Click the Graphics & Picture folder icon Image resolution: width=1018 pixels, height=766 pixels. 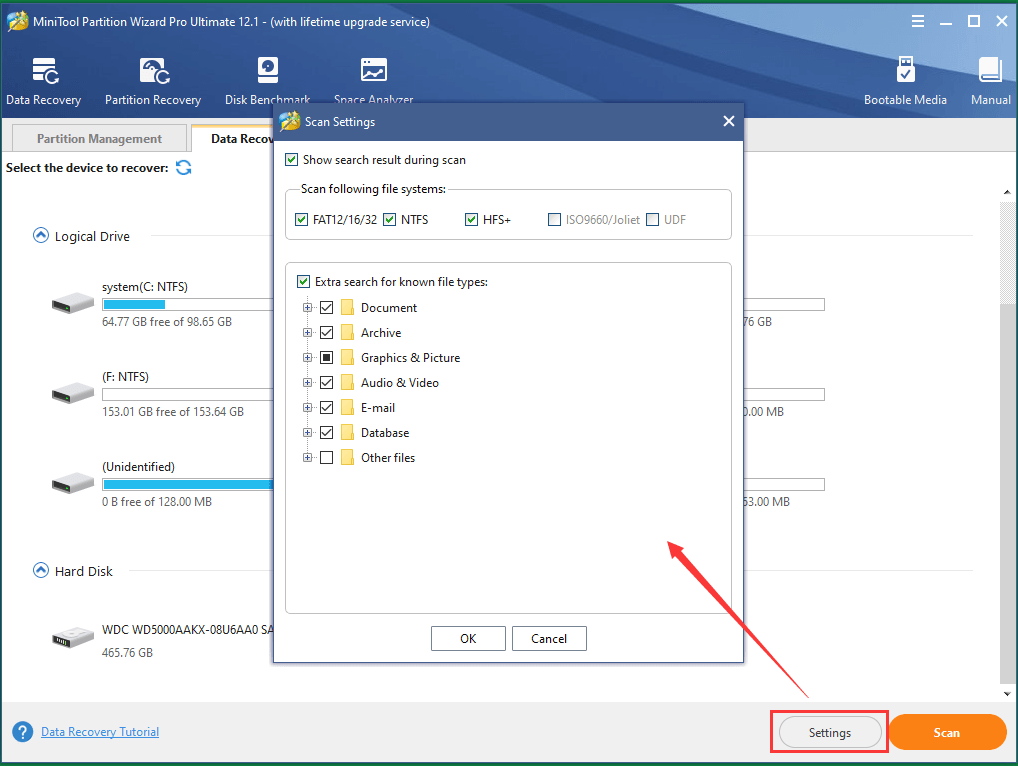[348, 358]
